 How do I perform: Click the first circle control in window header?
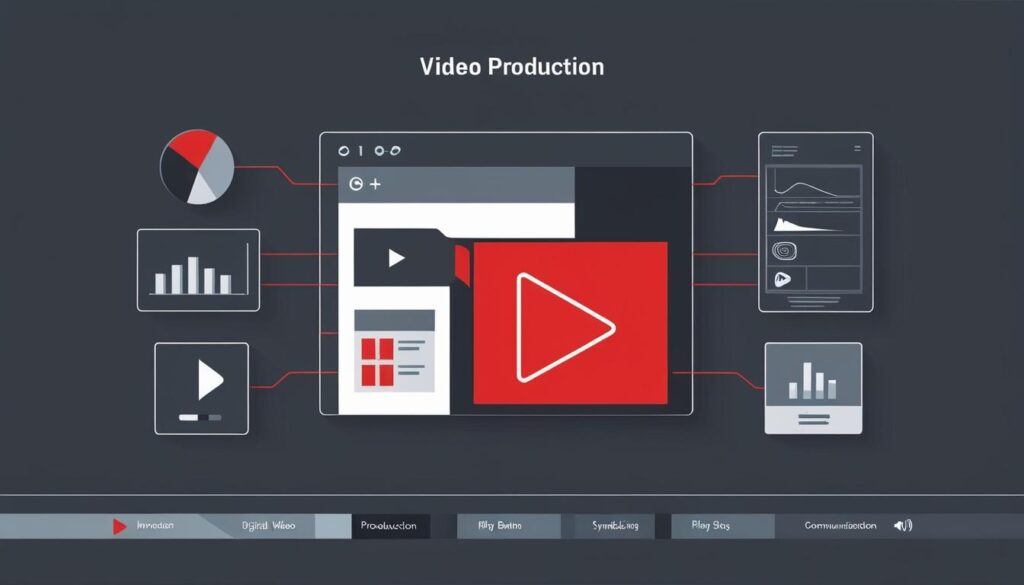point(345,151)
